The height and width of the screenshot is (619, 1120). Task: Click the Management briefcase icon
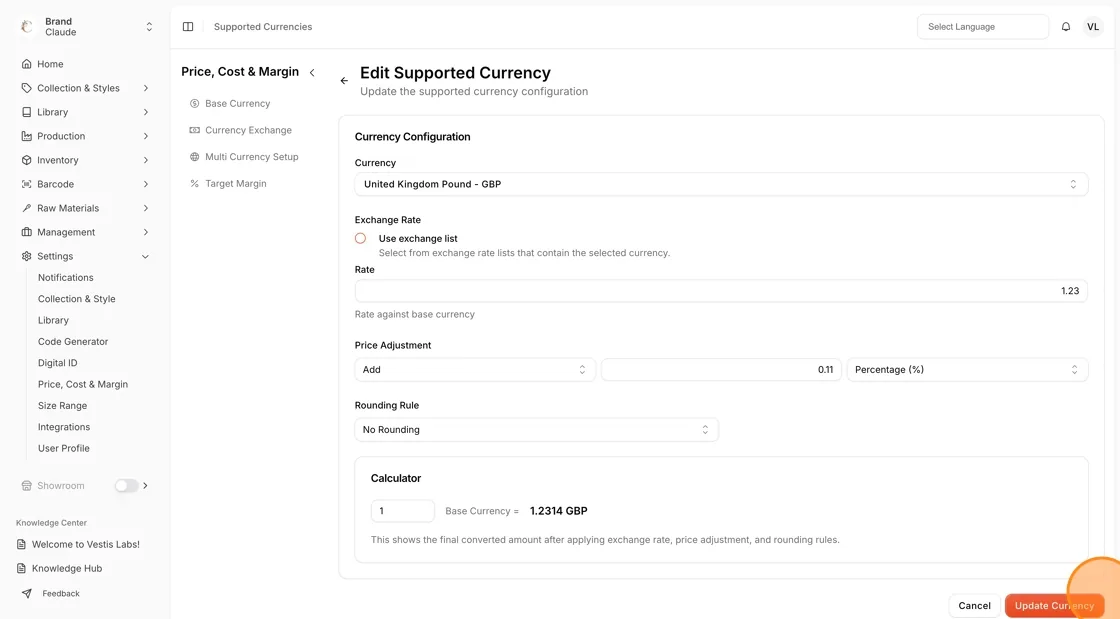(x=26, y=232)
